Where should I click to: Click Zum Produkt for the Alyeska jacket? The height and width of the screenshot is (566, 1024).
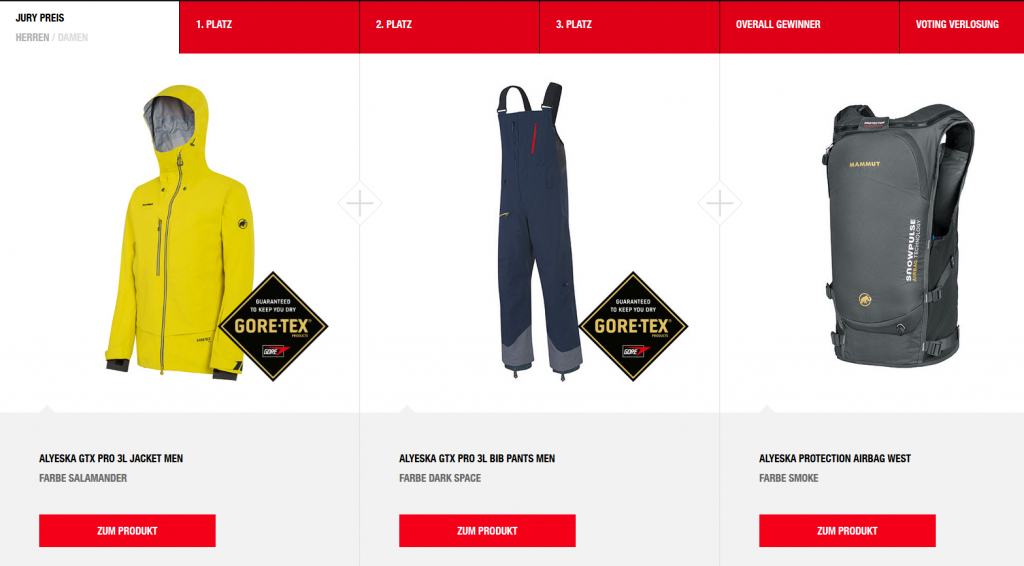pyautogui.click(x=127, y=531)
